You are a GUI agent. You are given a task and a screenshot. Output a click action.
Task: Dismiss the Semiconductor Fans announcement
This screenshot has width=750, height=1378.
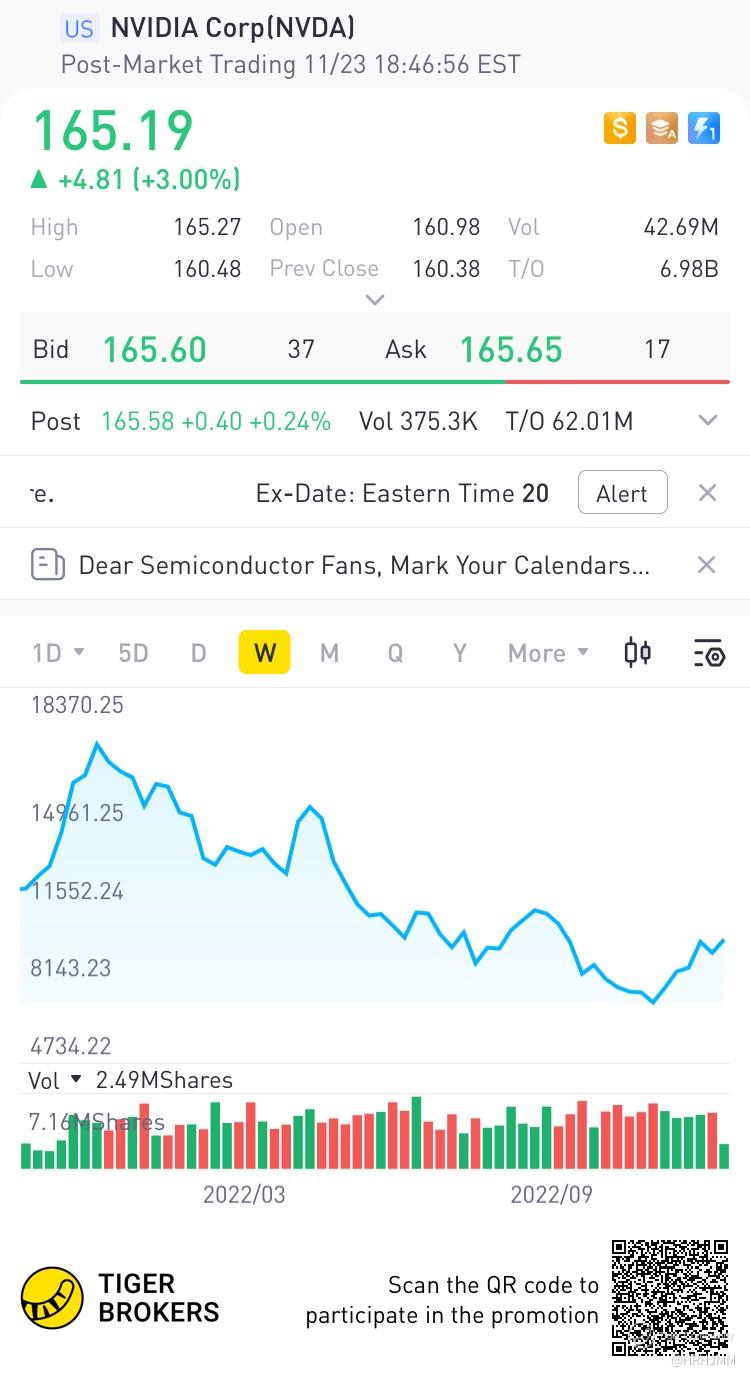pyautogui.click(x=707, y=565)
